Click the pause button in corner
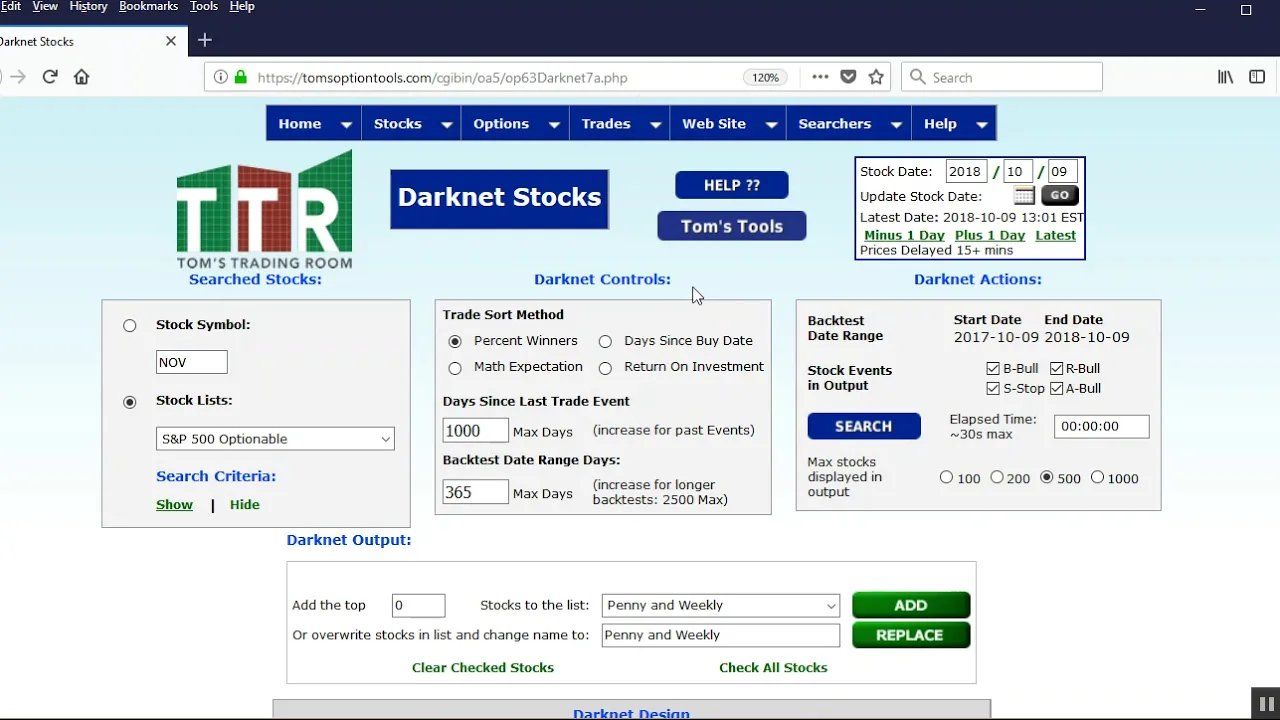1280x720 pixels. tap(1265, 703)
